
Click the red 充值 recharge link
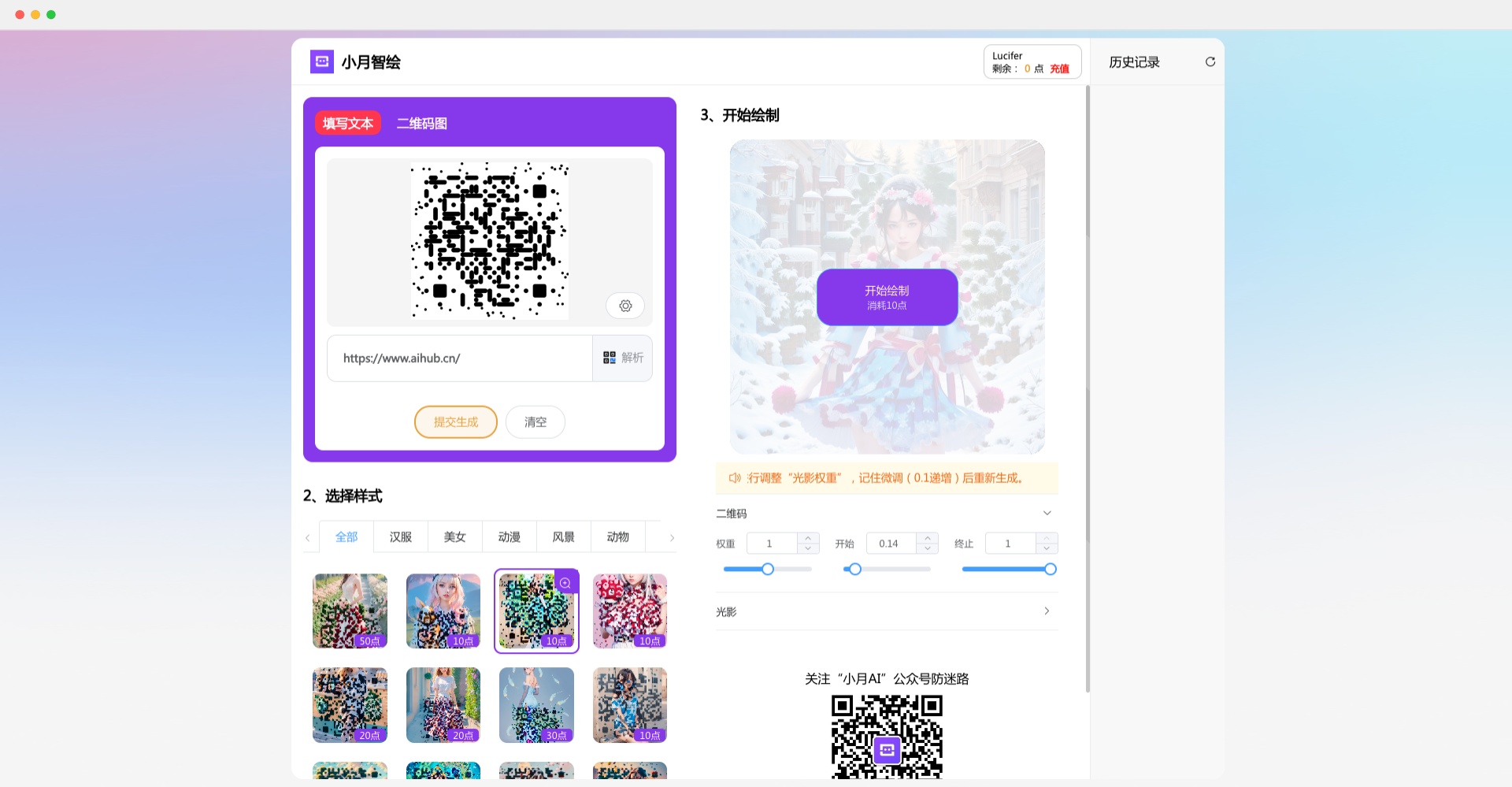(x=1060, y=69)
